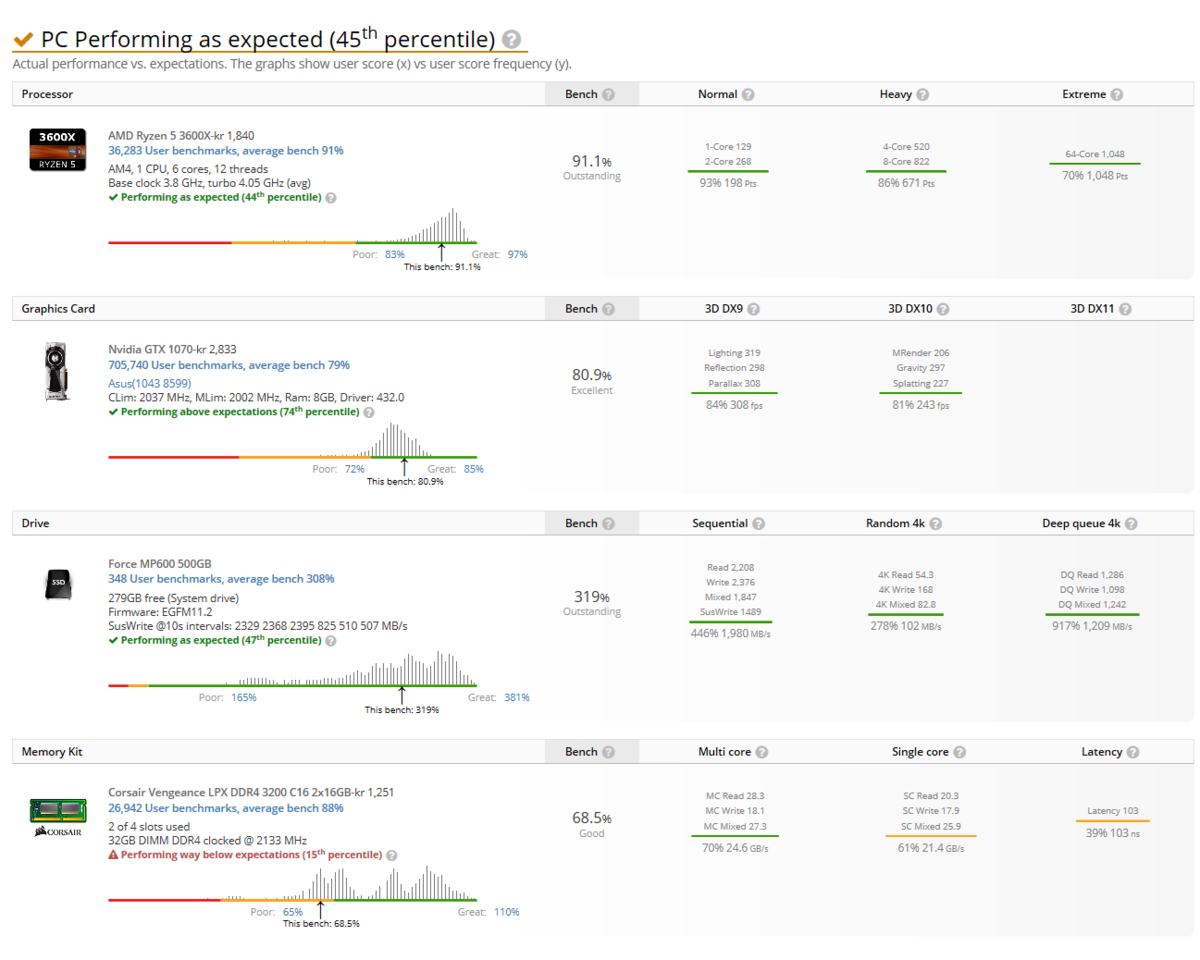The width and height of the screenshot is (1200, 960).
Task: Open Corsair Vengeance 26,942 User benchmarks link
Action: [x=226, y=808]
